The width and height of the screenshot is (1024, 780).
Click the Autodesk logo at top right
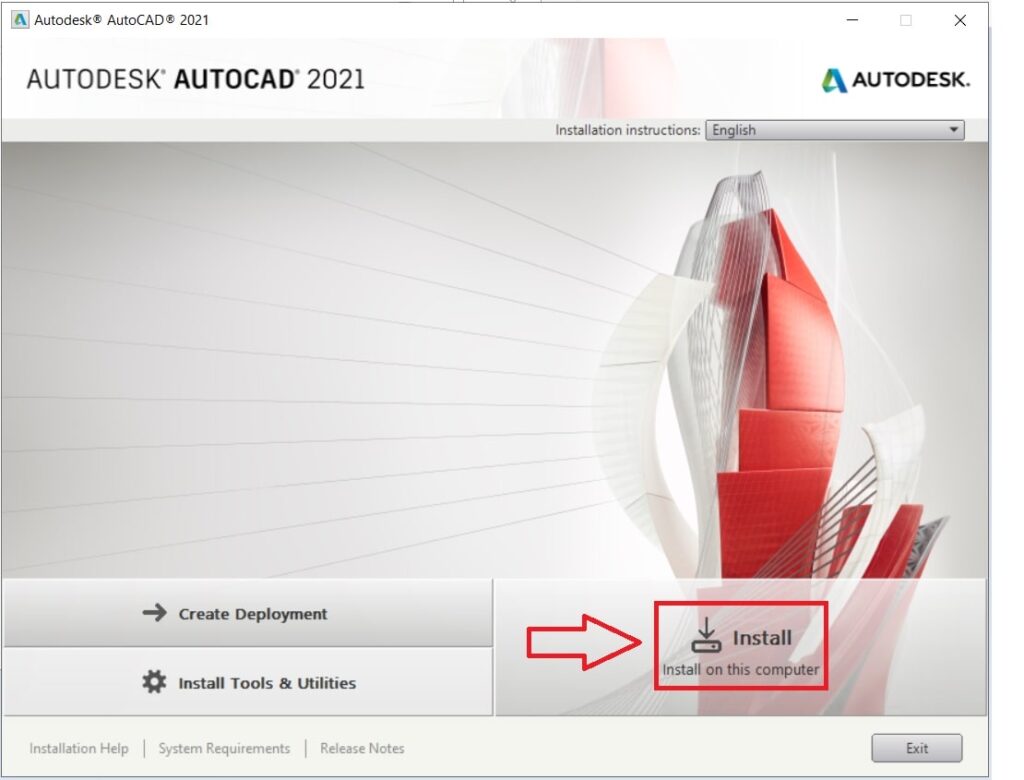click(x=895, y=80)
